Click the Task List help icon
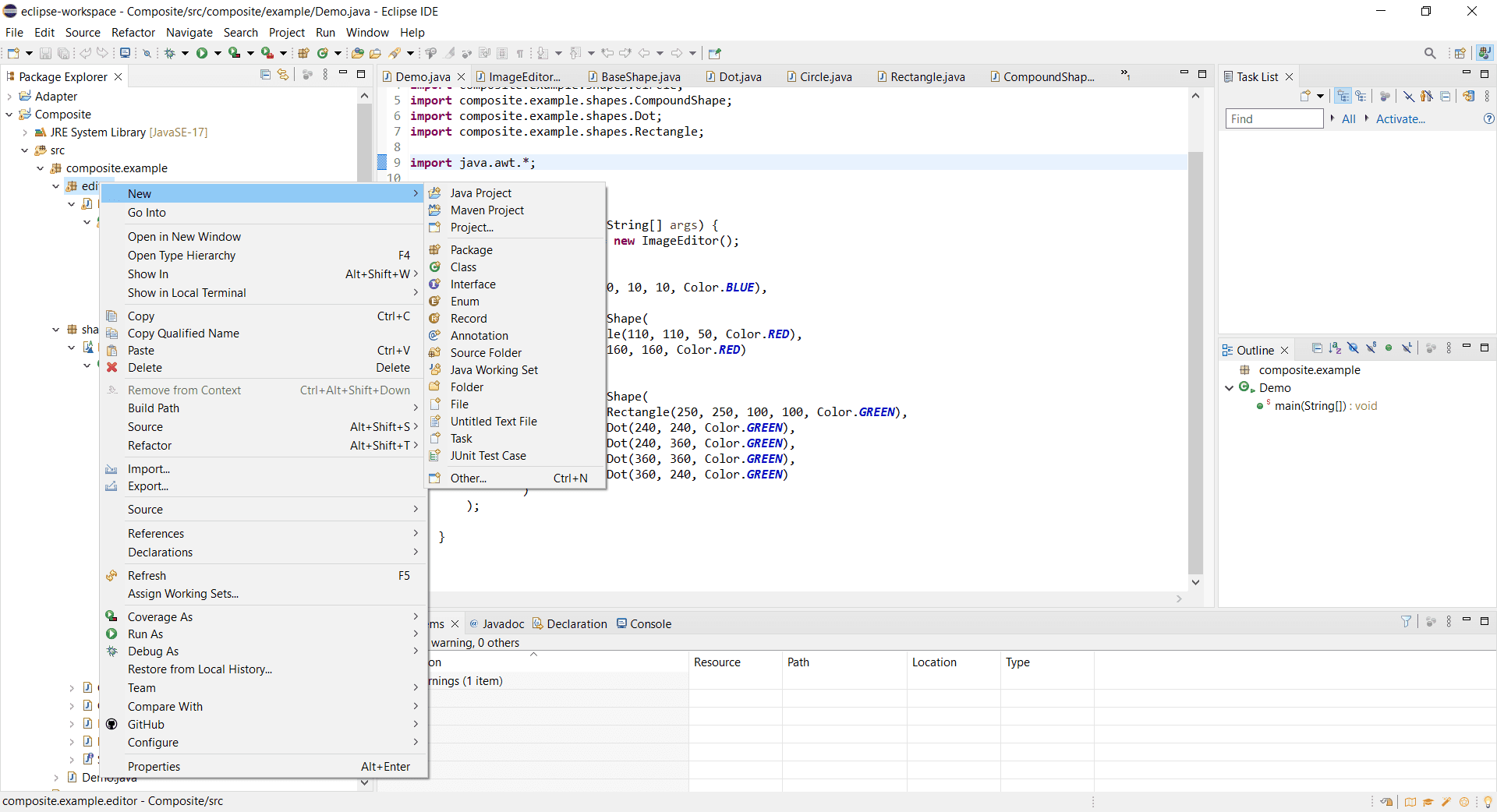Viewport: 1497px width, 812px height. pos(1488,119)
